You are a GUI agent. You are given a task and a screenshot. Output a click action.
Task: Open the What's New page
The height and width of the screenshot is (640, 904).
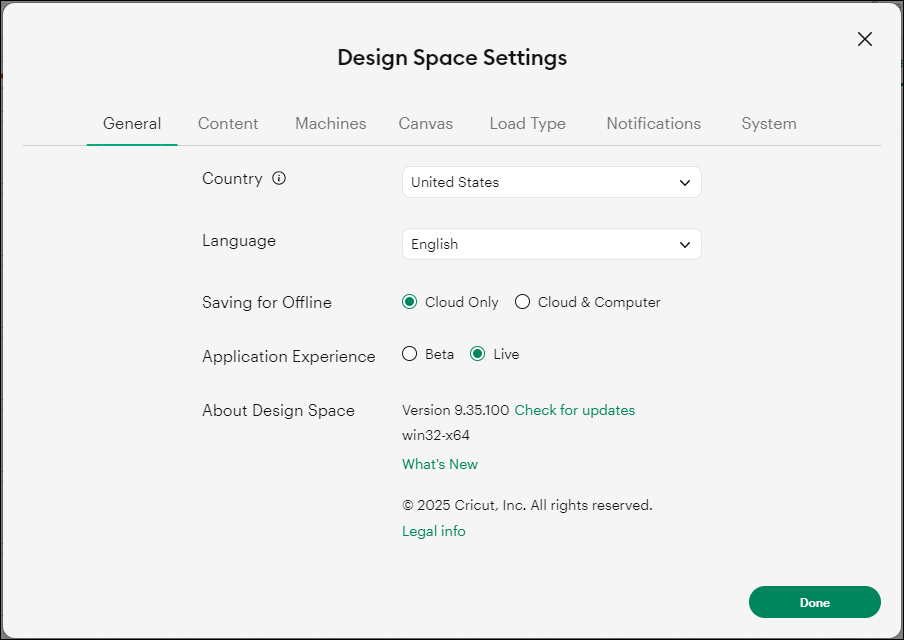pyautogui.click(x=439, y=464)
